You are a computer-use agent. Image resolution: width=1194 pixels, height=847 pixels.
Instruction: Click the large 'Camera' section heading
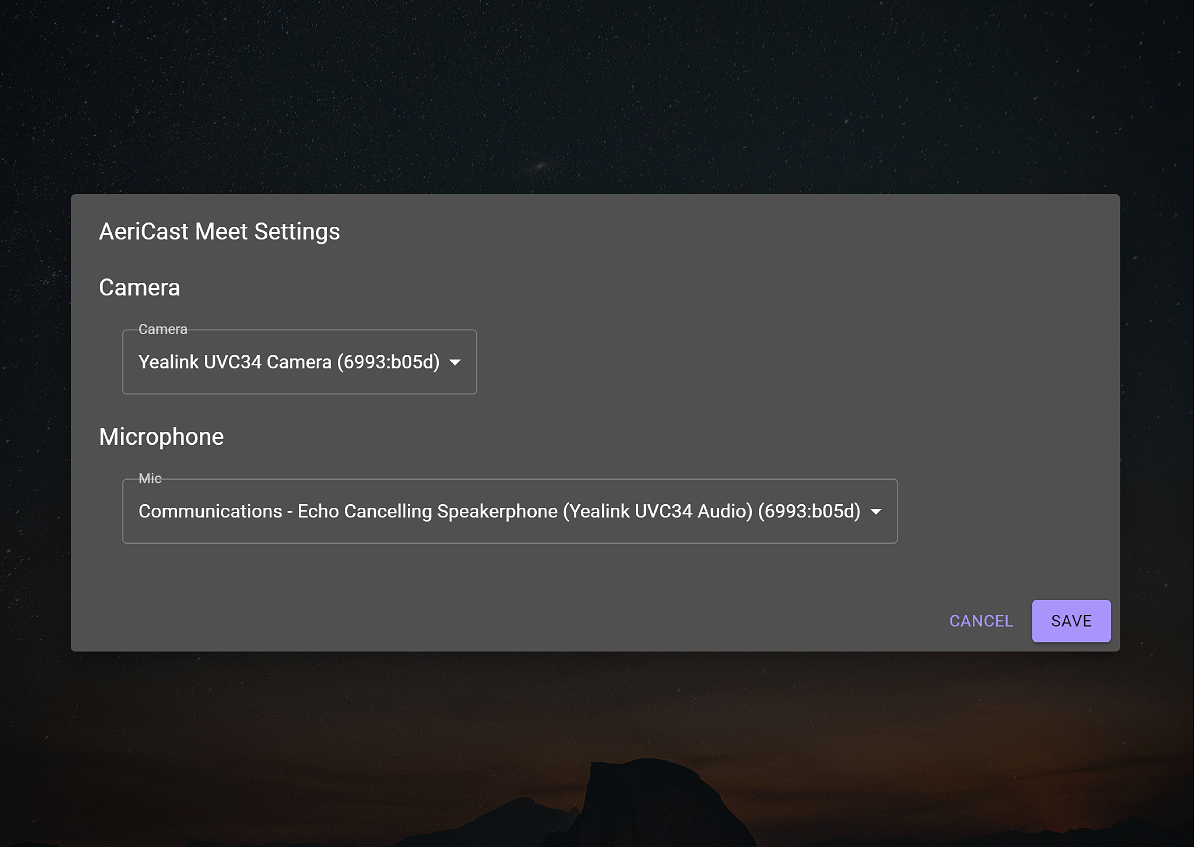pyautogui.click(x=139, y=287)
